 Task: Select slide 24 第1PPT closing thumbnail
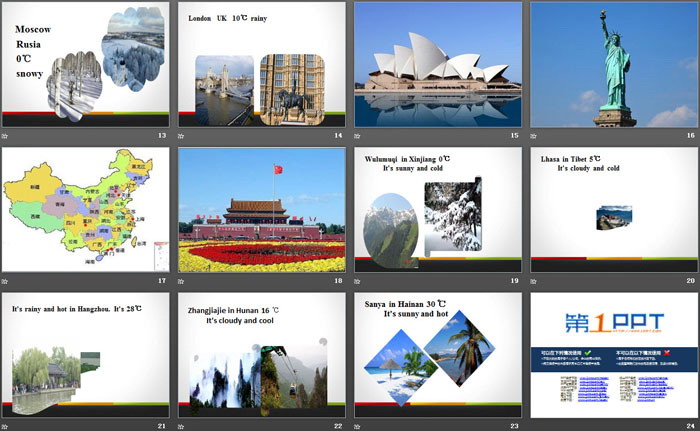(614, 356)
